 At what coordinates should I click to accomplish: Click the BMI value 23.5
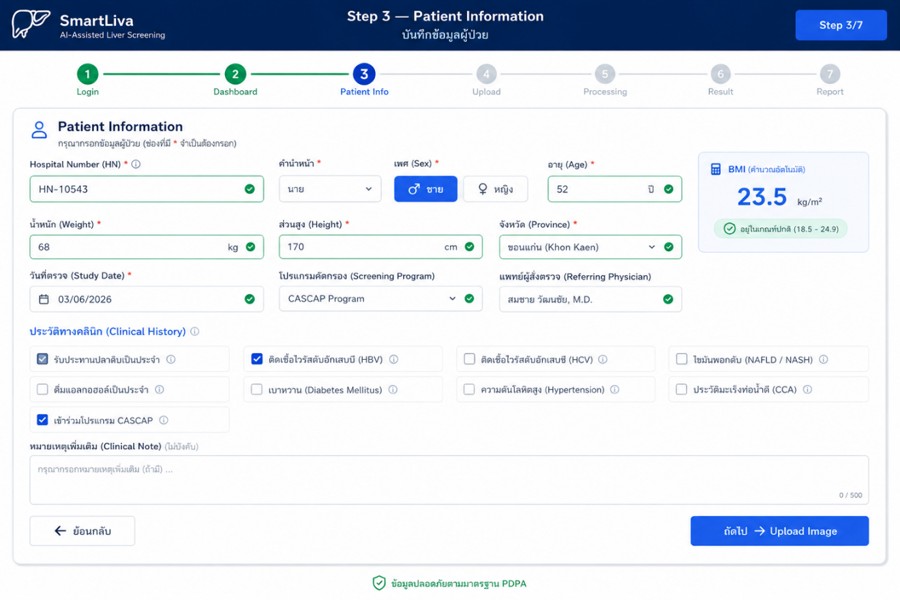click(762, 197)
